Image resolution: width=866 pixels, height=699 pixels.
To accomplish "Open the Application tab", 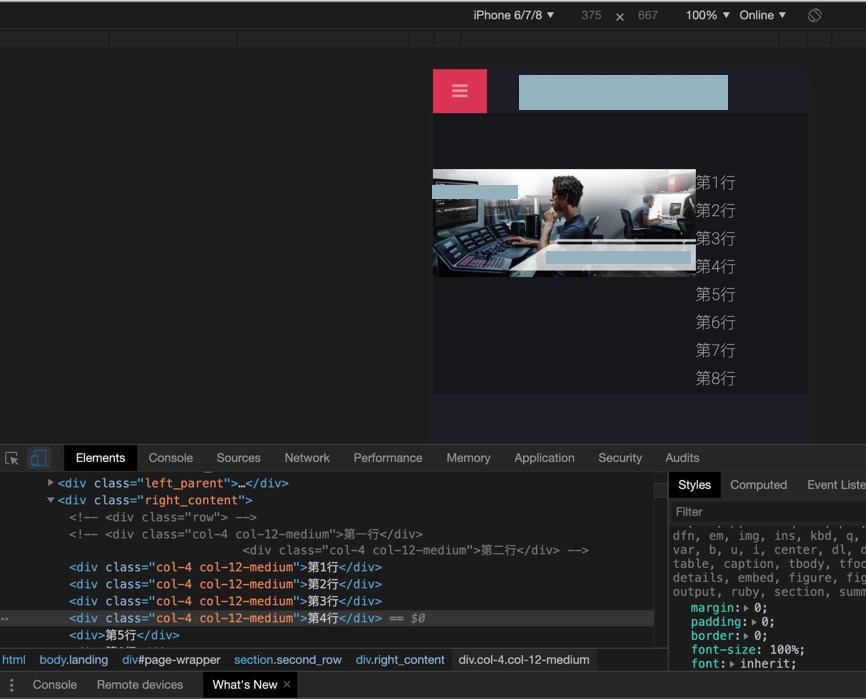I will pos(544,458).
